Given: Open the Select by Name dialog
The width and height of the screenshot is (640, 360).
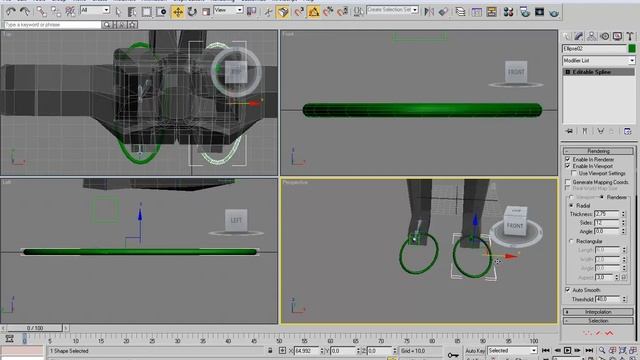Looking at the screenshot, I should pyautogui.click(x=132, y=11).
